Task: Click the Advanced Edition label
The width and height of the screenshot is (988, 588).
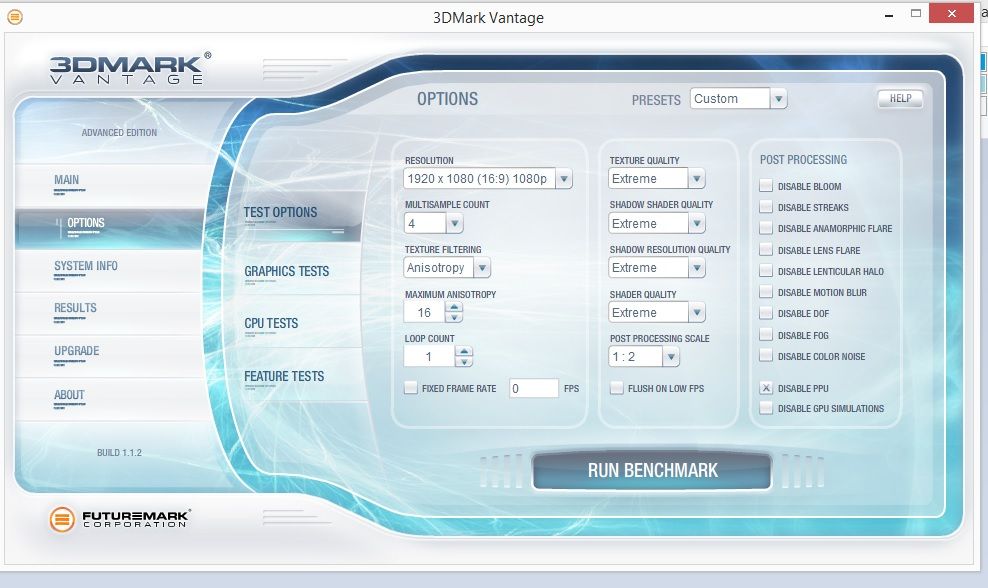Action: tap(119, 132)
